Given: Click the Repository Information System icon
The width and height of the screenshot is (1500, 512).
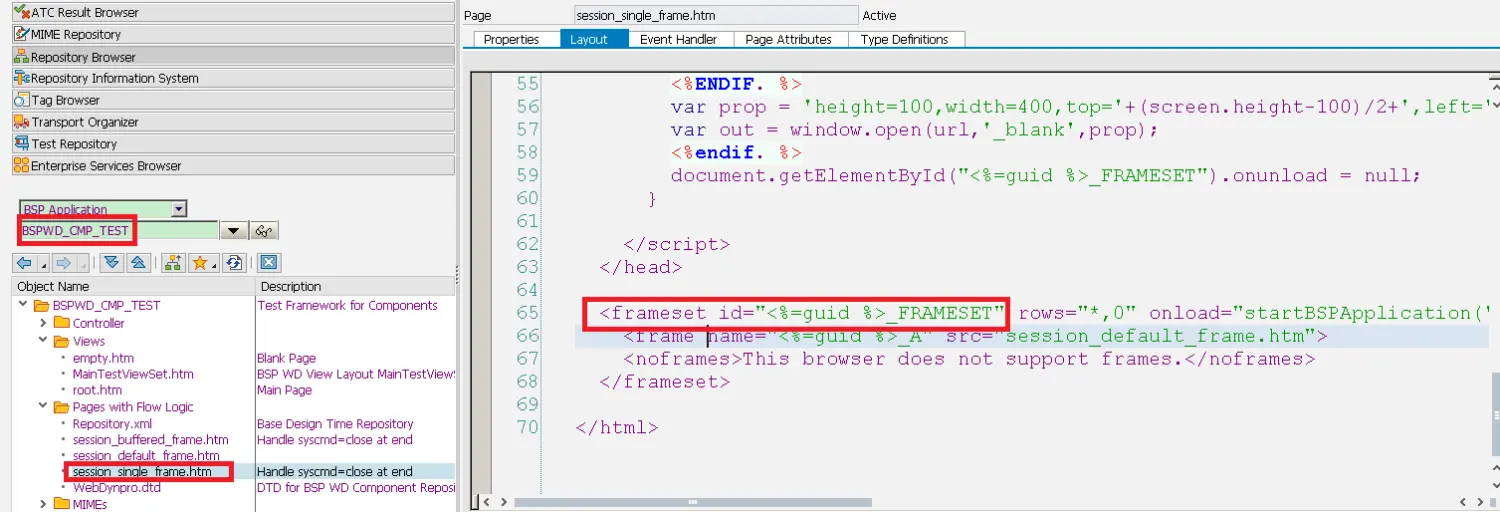Looking at the screenshot, I should 22,78.
